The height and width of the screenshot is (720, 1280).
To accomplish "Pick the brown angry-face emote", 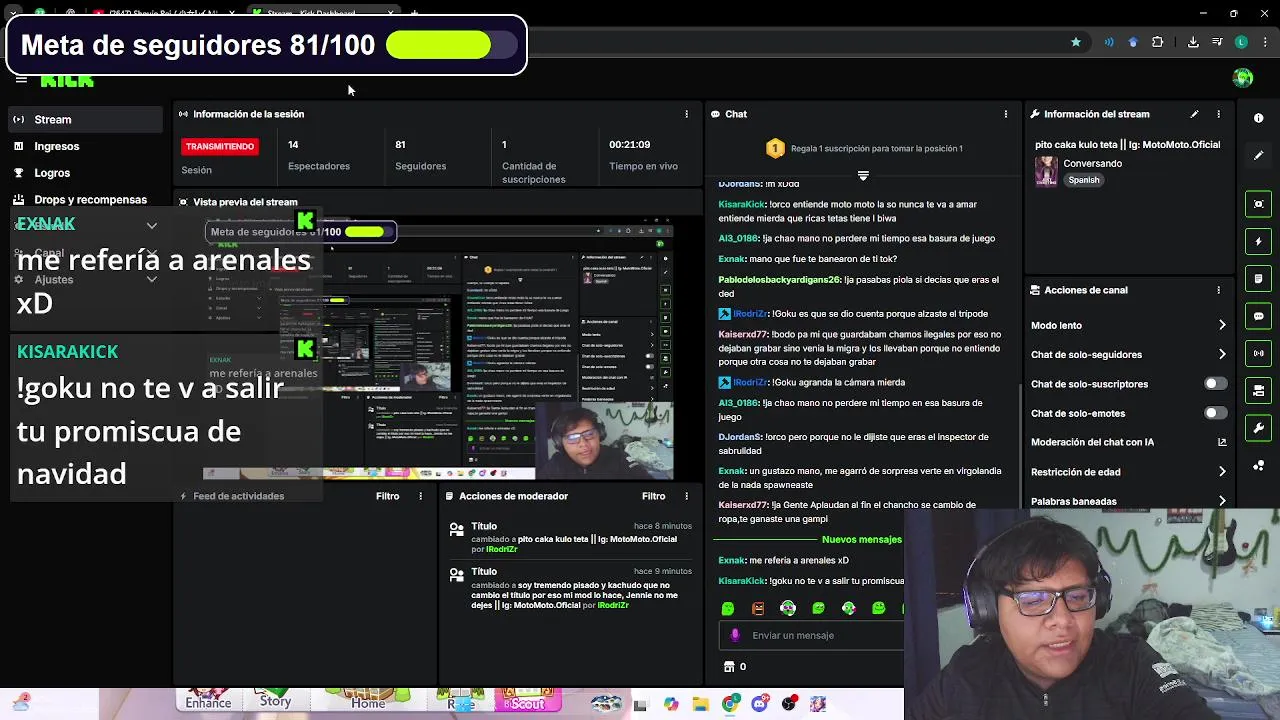I will (x=758, y=608).
